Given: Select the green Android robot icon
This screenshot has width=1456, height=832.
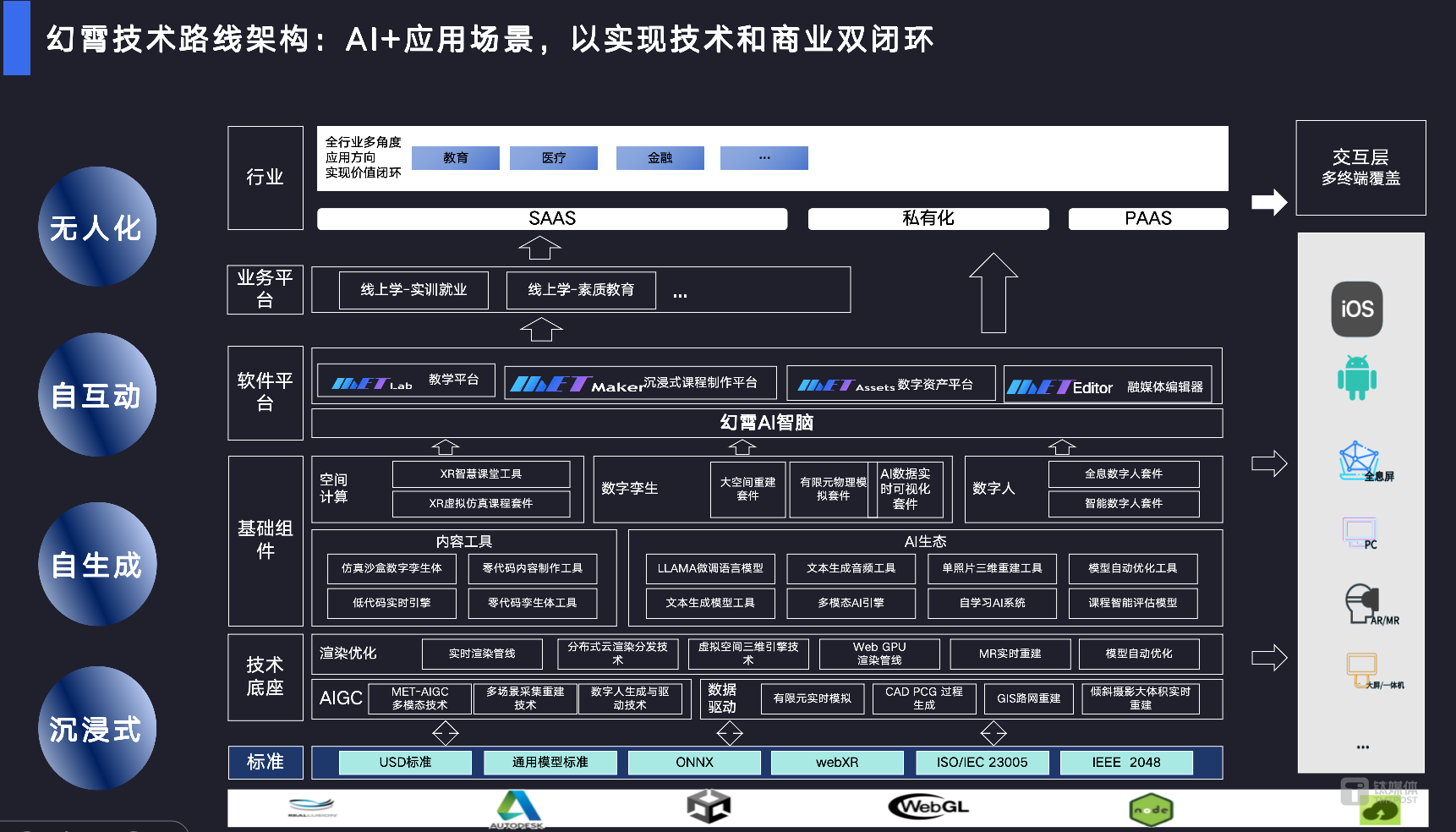Looking at the screenshot, I should click(x=1357, y=377).
